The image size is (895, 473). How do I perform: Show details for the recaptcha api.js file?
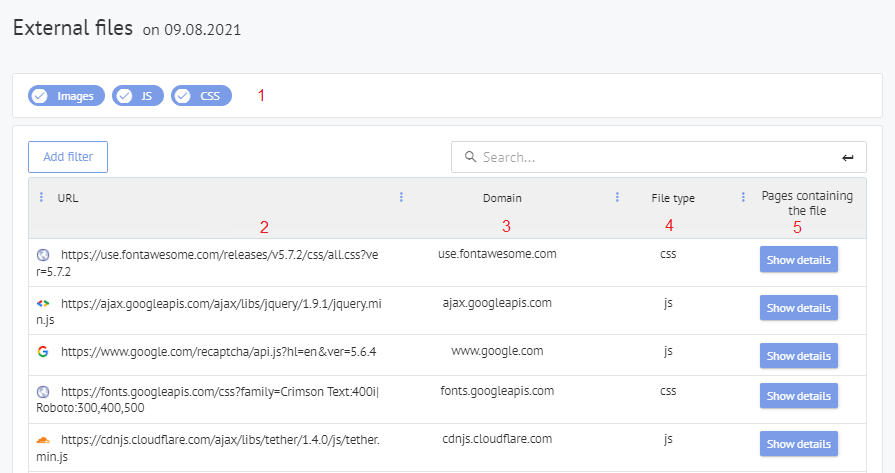pyautogui.click(x=798, y=355)
